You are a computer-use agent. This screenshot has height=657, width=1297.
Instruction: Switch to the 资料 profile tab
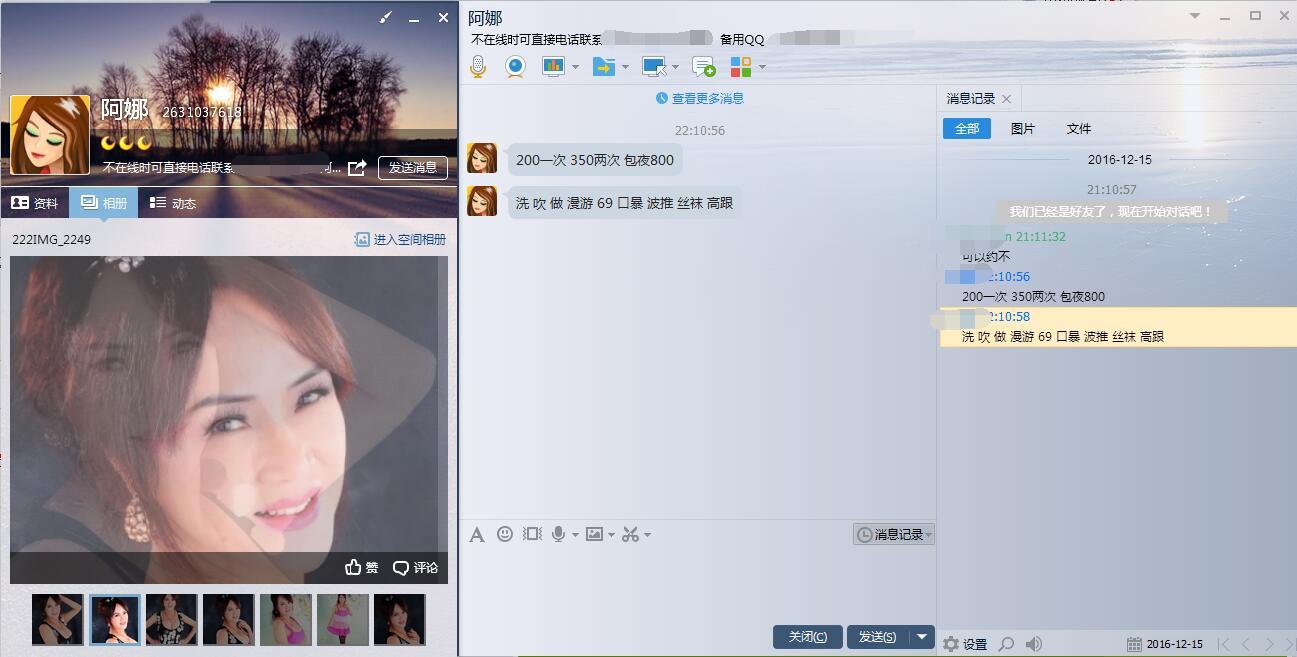click(x=35, y=203)
